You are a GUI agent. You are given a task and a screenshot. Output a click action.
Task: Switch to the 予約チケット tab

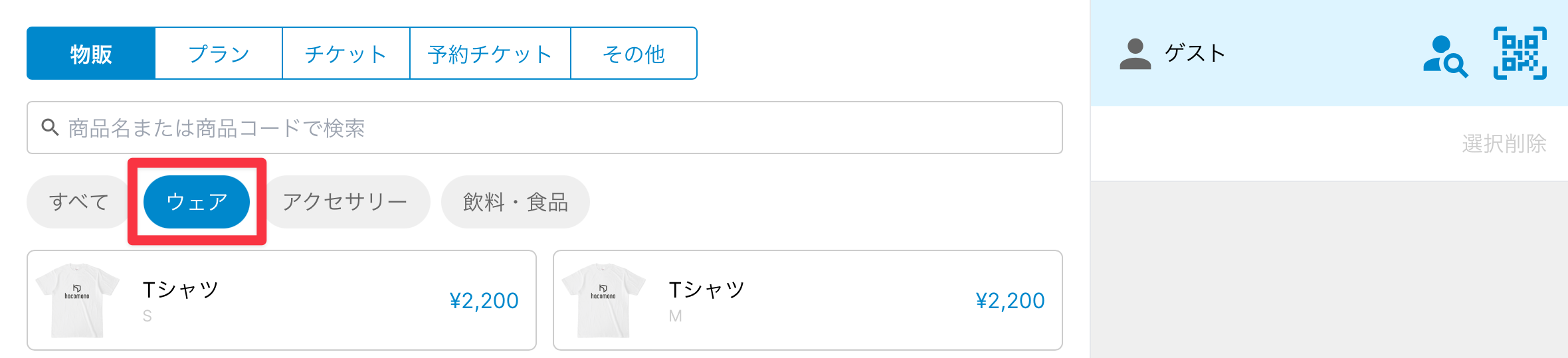490,54
